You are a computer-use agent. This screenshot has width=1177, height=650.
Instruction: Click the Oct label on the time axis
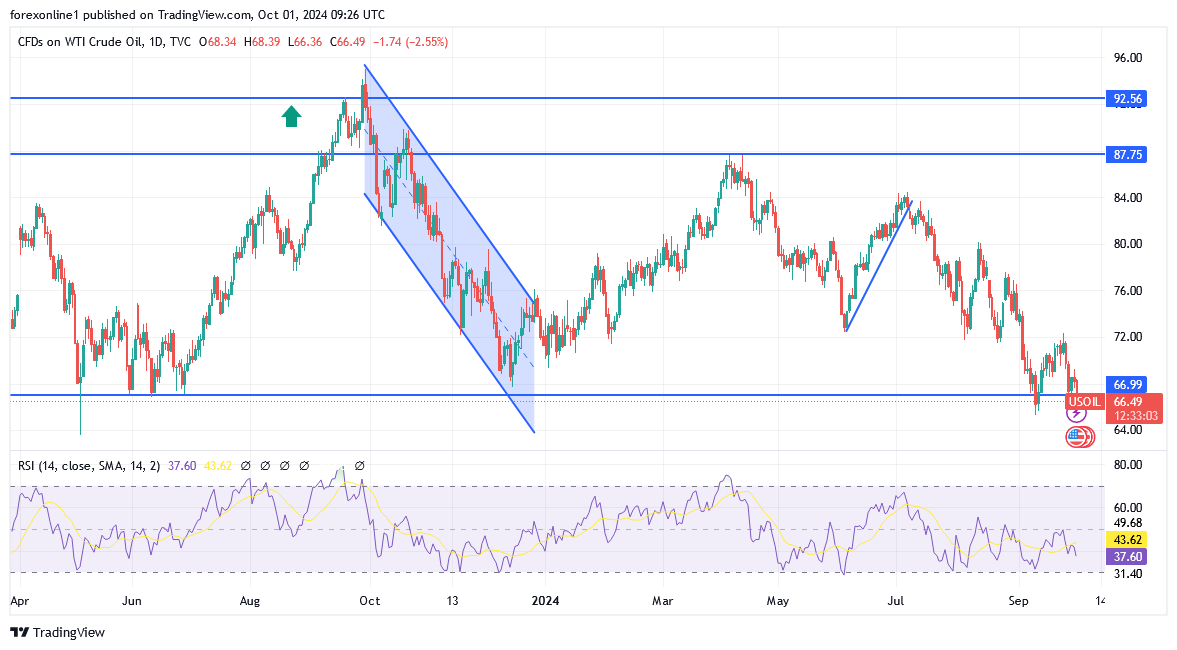pos(370,601)
